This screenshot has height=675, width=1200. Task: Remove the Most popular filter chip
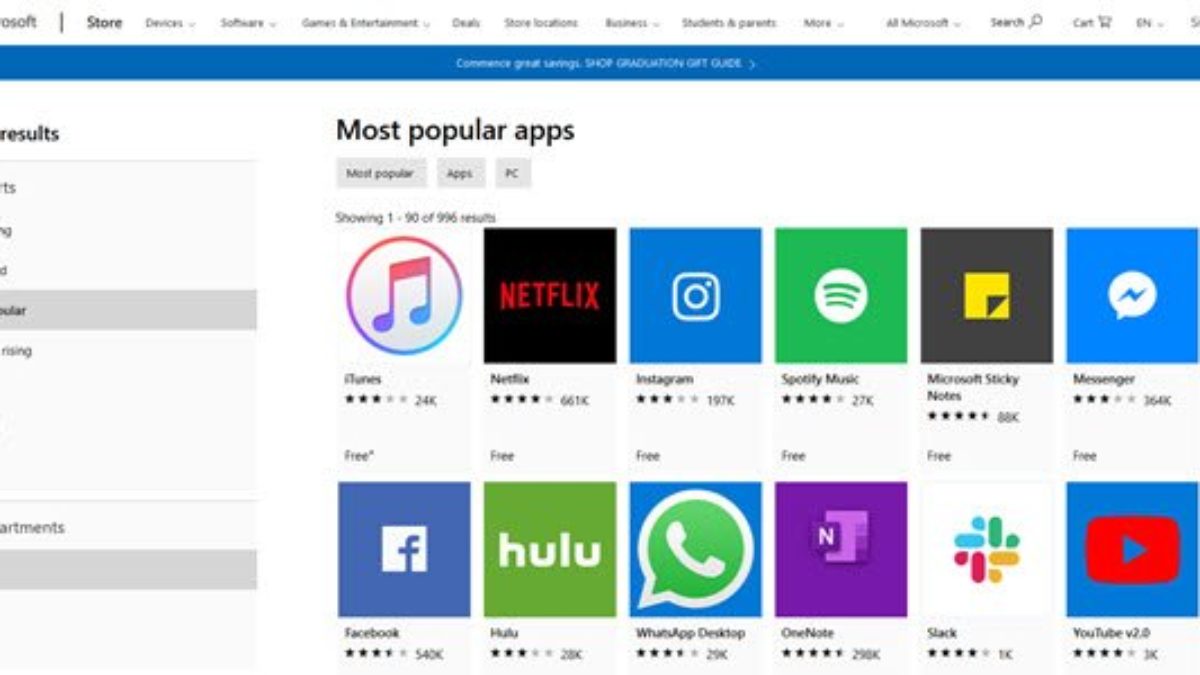[381, 173]
